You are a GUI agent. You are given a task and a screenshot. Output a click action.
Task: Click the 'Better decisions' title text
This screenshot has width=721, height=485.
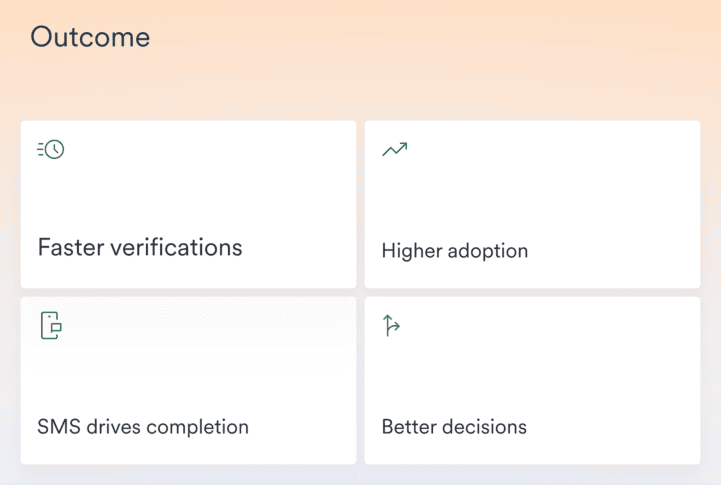(454, 427)
